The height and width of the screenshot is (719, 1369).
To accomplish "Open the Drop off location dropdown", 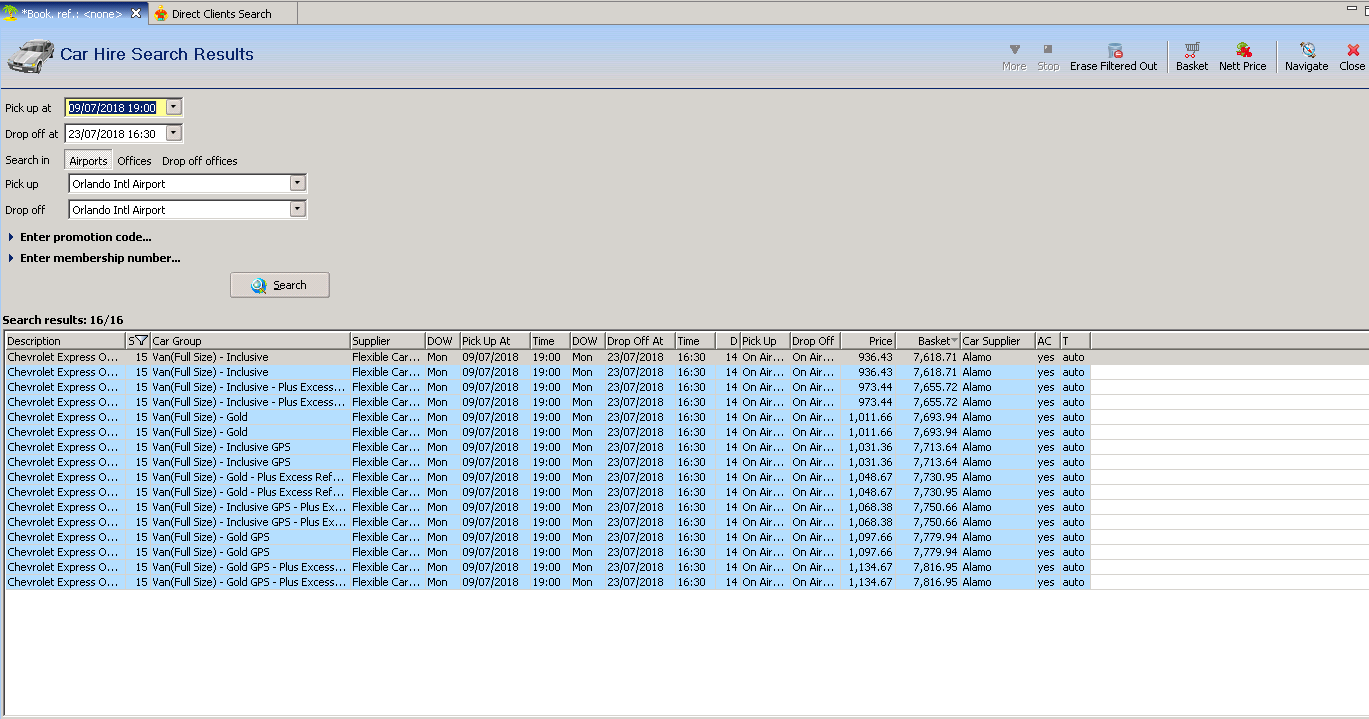I will coord(297,209).
